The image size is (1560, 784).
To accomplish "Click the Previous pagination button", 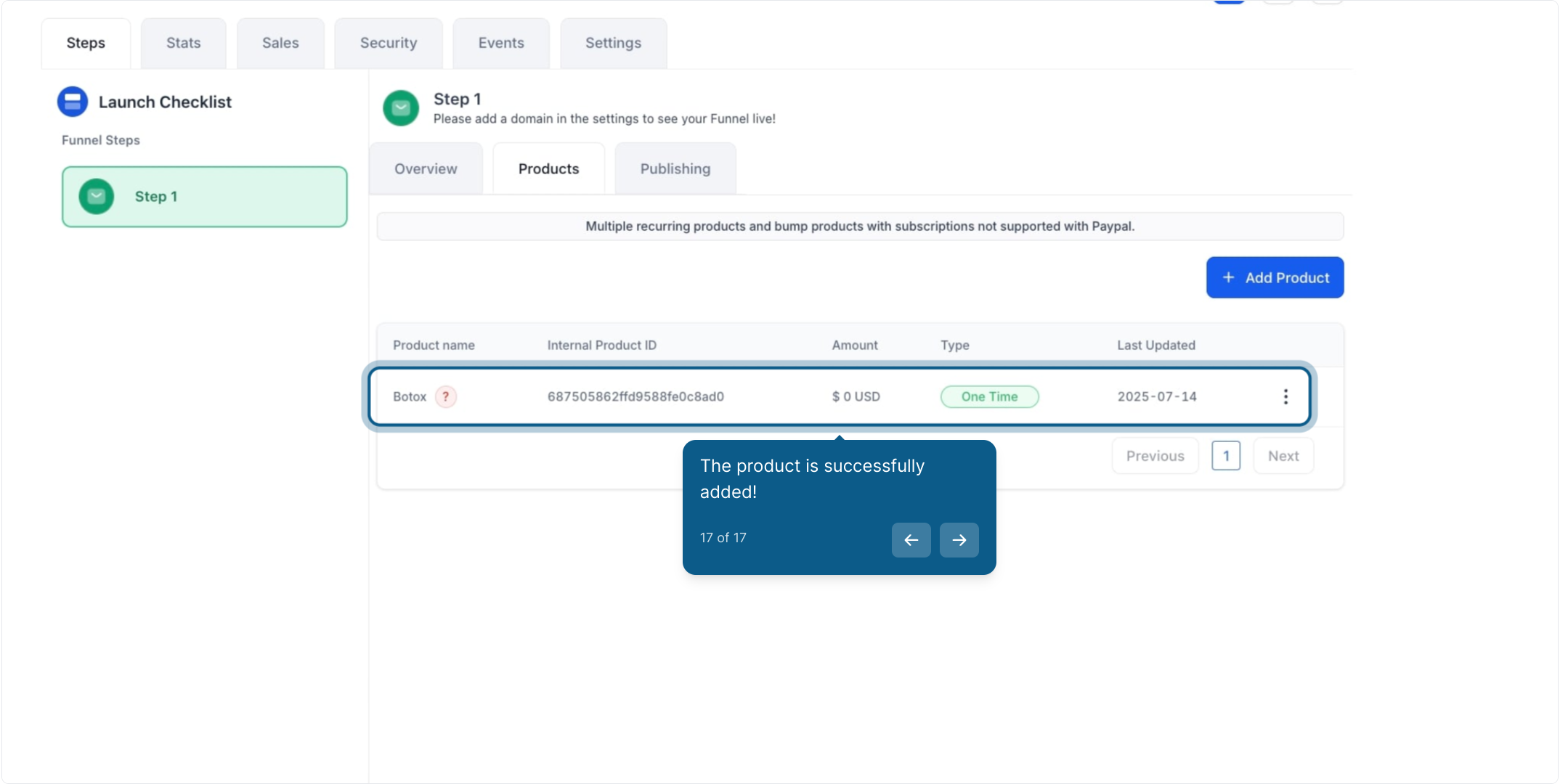I will pos(1155,456).
